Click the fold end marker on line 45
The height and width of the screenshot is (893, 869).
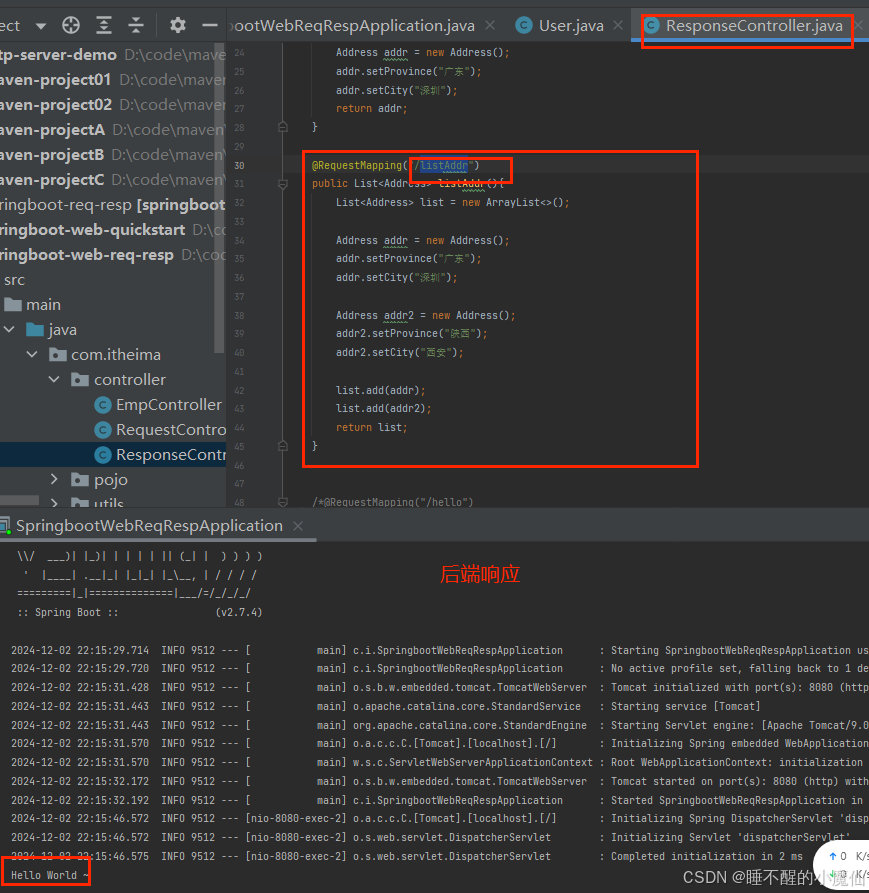pyautogui.click(x=282, y=446)
